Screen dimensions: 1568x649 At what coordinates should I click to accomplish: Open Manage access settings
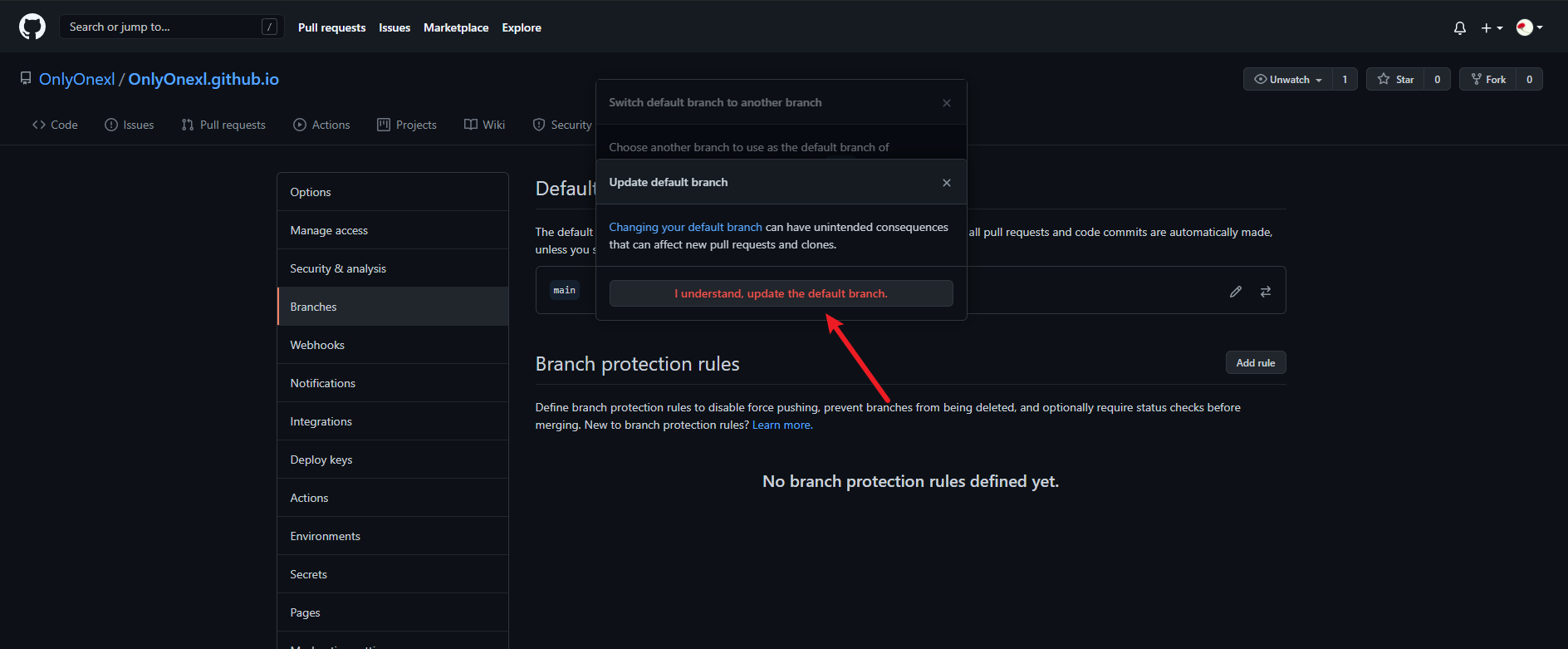[393, 230]
